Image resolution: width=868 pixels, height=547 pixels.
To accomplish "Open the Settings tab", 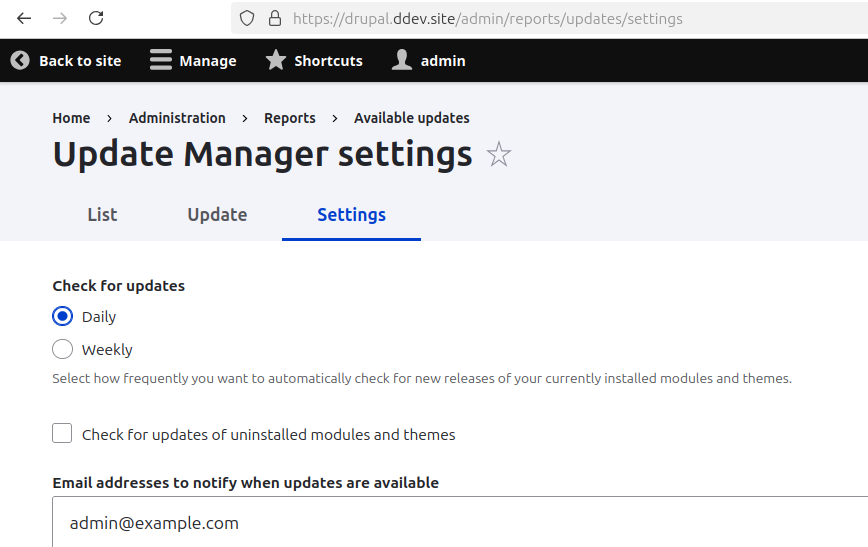I will [x=351, y=214].
